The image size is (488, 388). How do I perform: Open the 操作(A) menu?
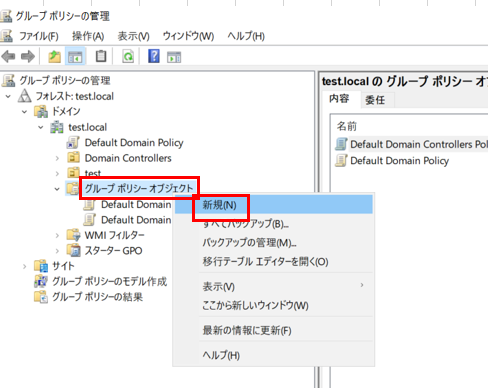pos(88,36)
